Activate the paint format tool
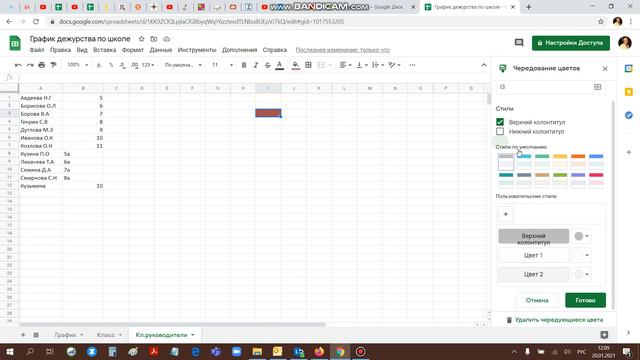 53,65
